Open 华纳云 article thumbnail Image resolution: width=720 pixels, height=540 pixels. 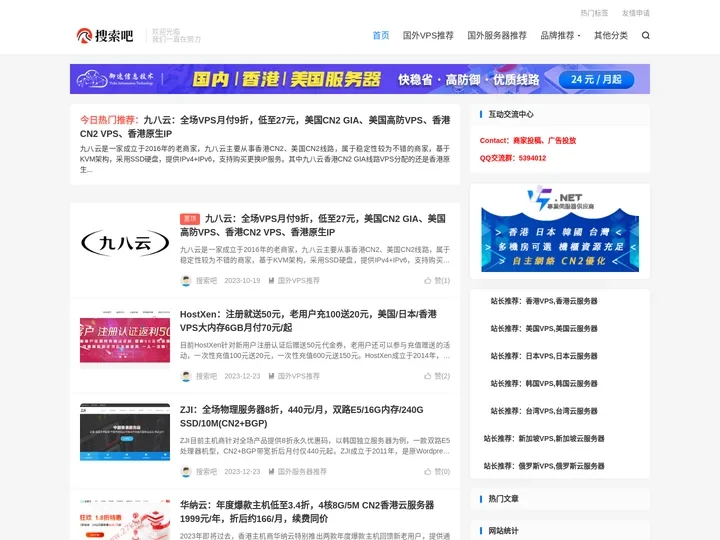coord(125,519)
